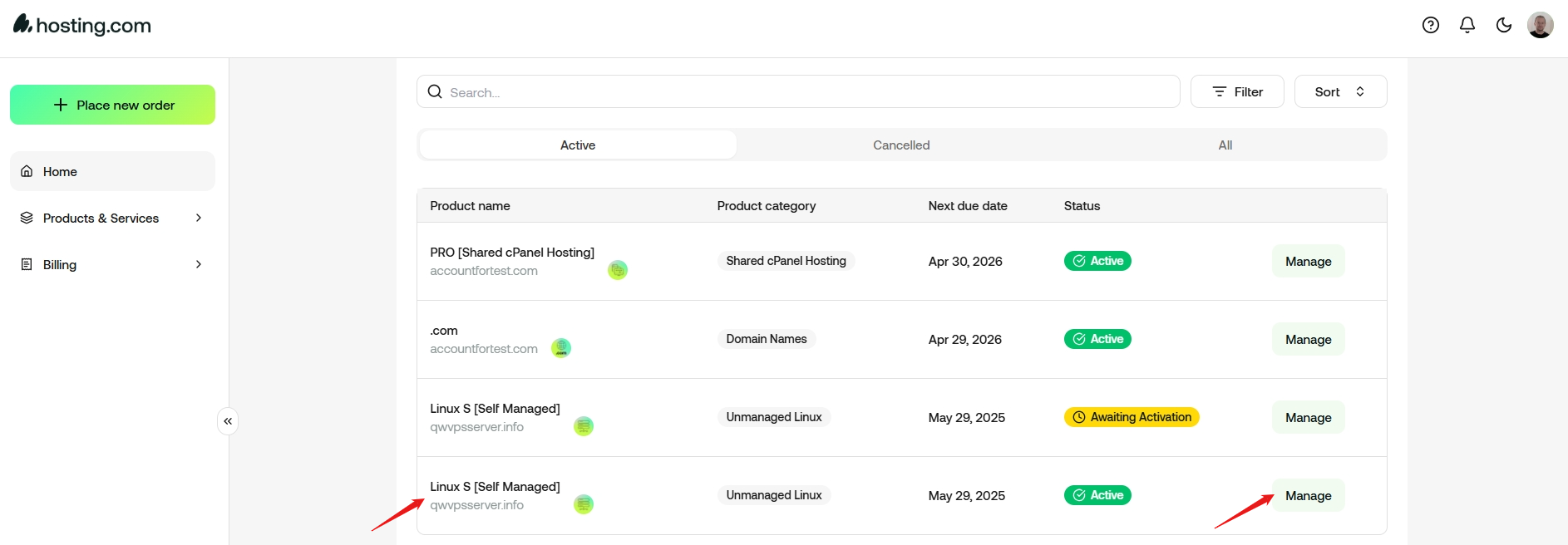
Task: Click Product category column header
Action: (x=767, y=205)
